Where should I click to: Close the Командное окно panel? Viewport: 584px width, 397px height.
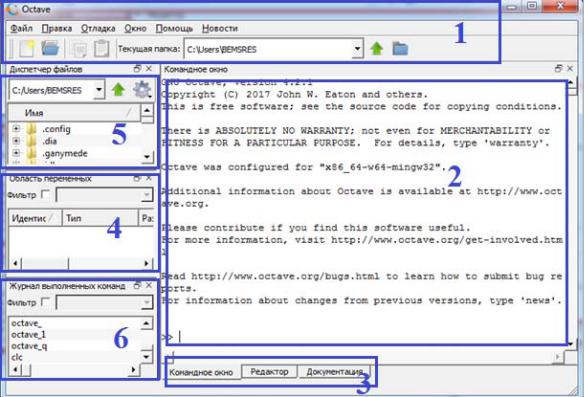[570, 69]
